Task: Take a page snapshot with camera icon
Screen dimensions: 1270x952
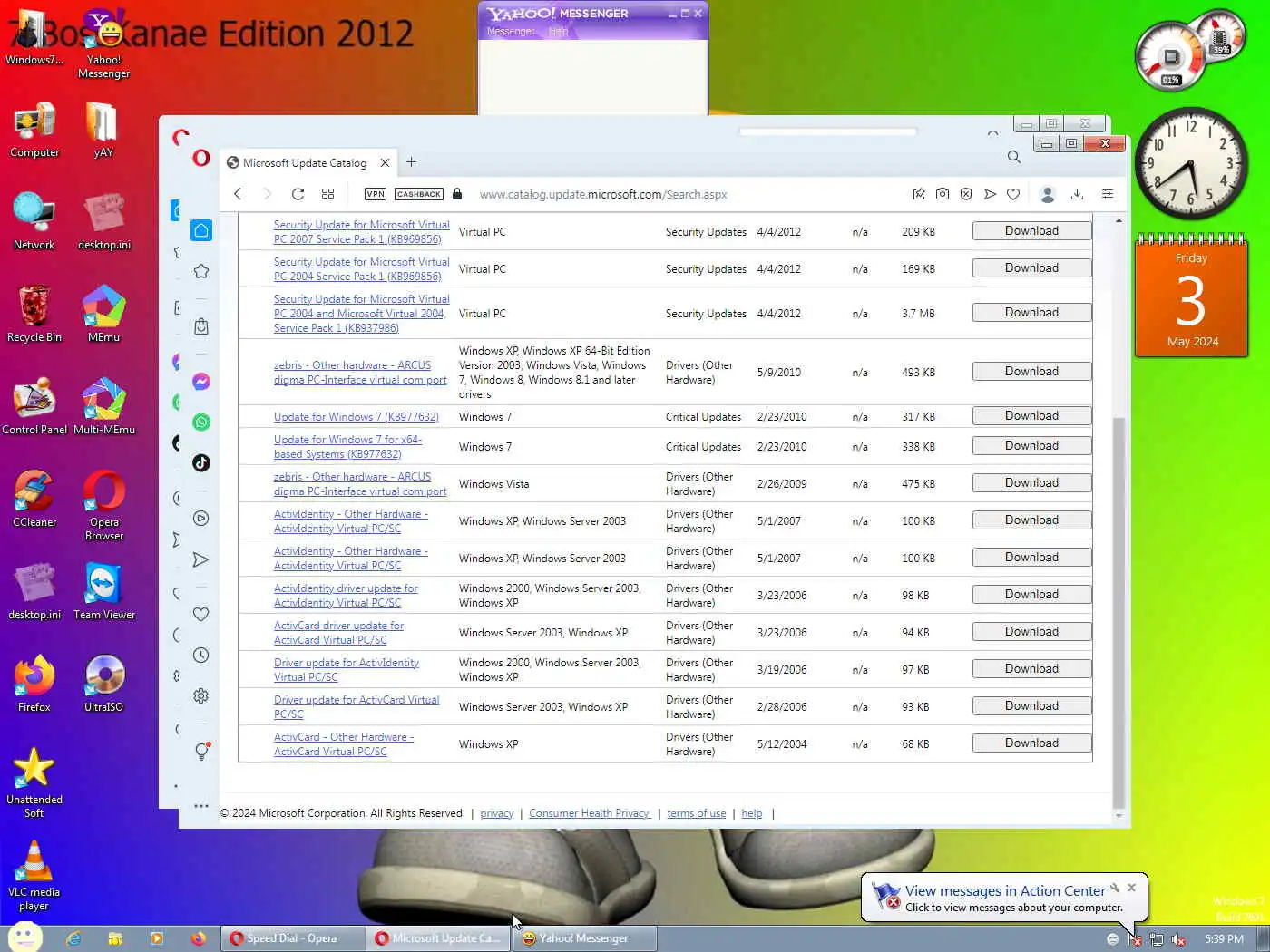Action: tap(943, 194)
